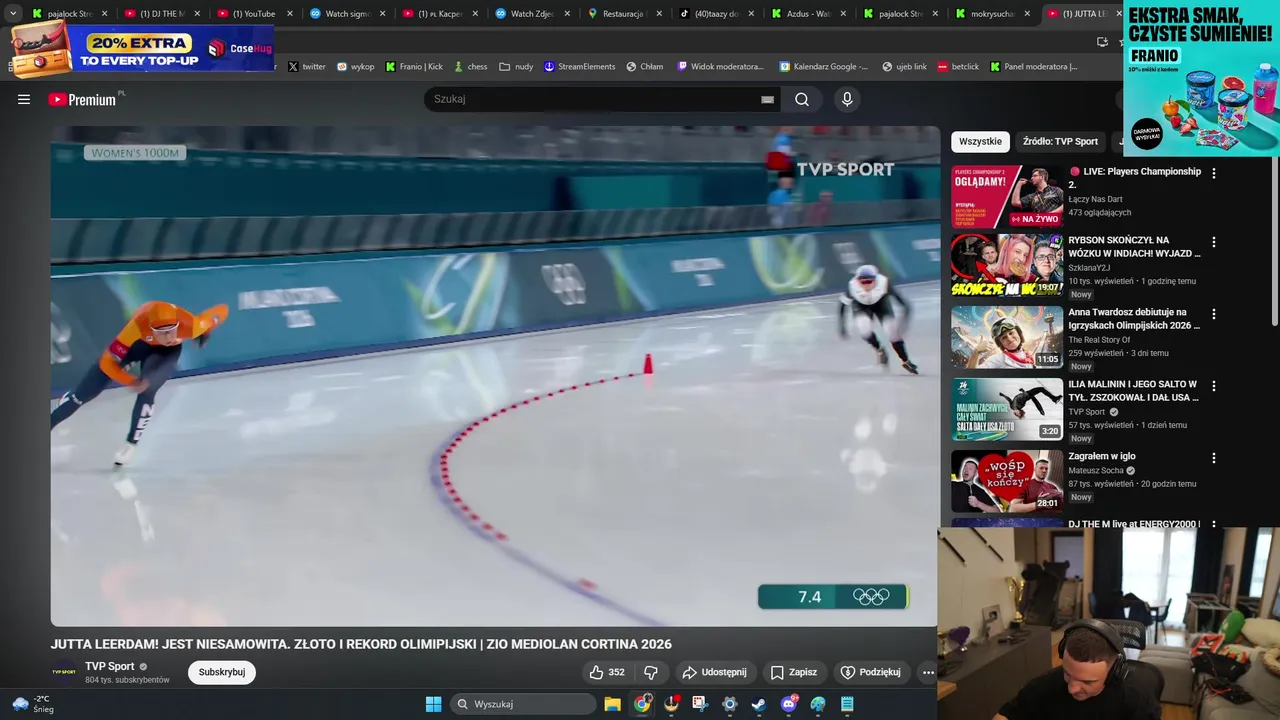1280x720 pixels.
Task: Switch to the Restauracja maps tab
Action: (622, 14)
